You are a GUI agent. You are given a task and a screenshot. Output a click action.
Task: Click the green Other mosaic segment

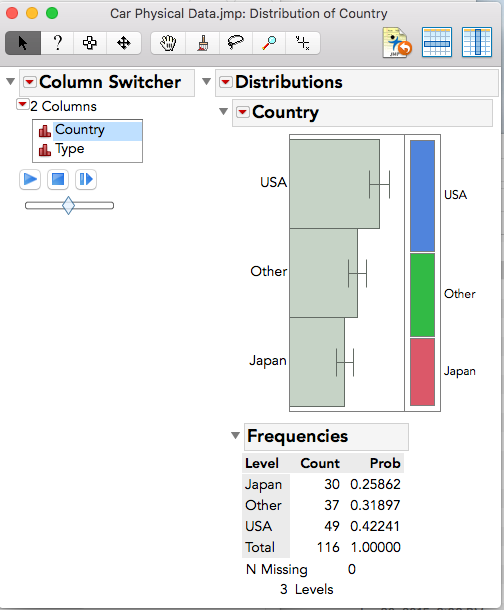click(422, 295)
